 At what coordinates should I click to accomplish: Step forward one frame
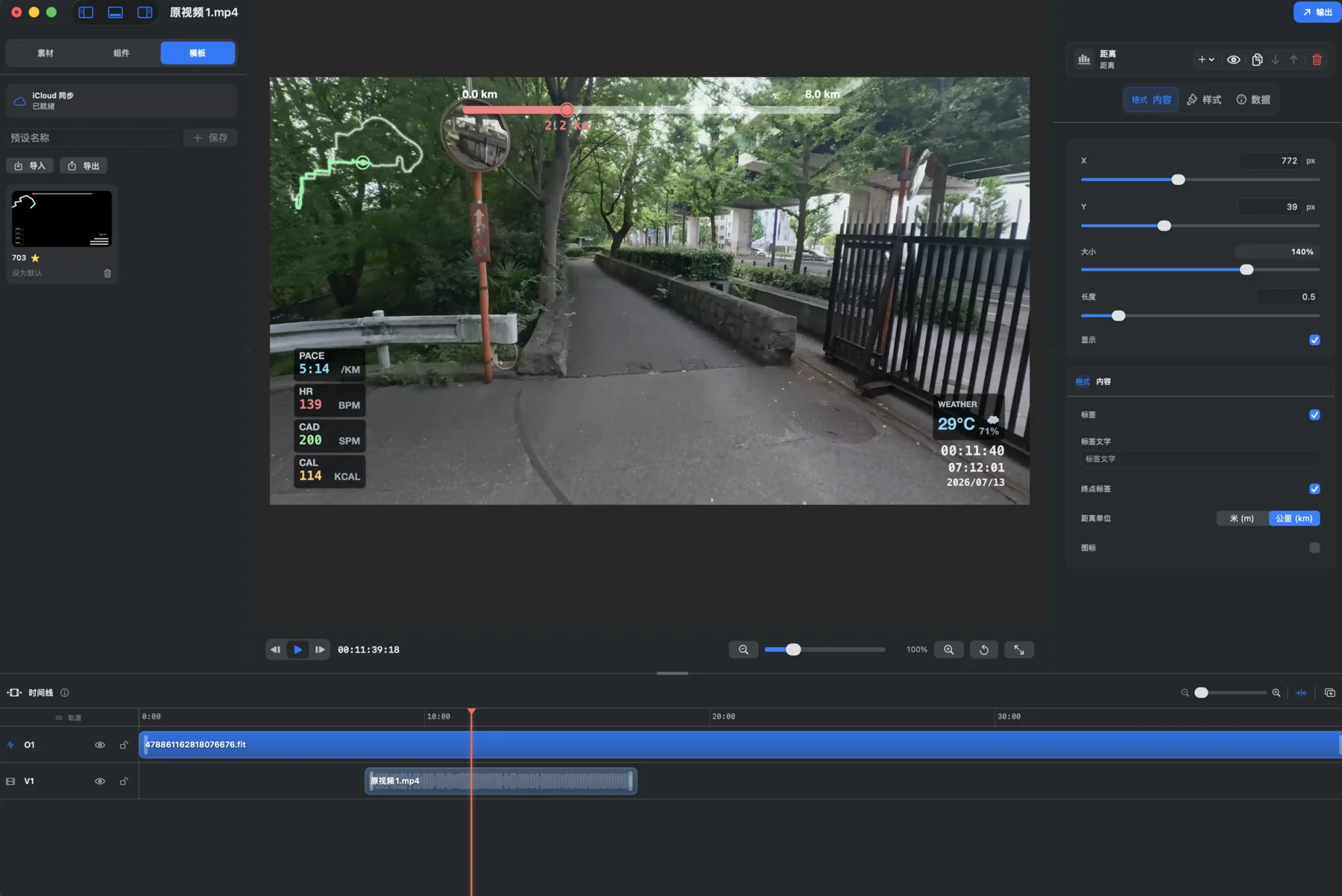tap(320, 650)
